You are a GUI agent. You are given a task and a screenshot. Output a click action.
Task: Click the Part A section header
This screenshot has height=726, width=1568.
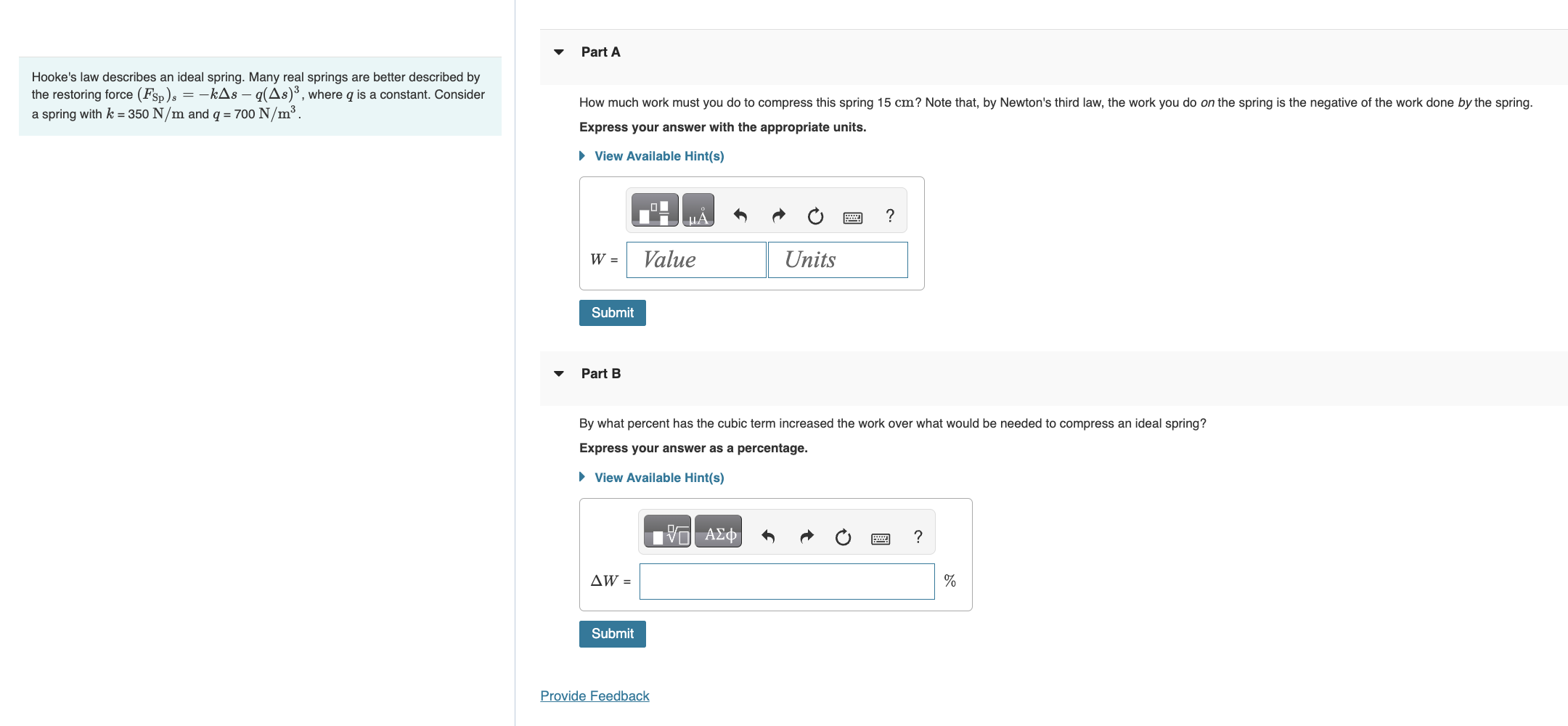point(600,52)
